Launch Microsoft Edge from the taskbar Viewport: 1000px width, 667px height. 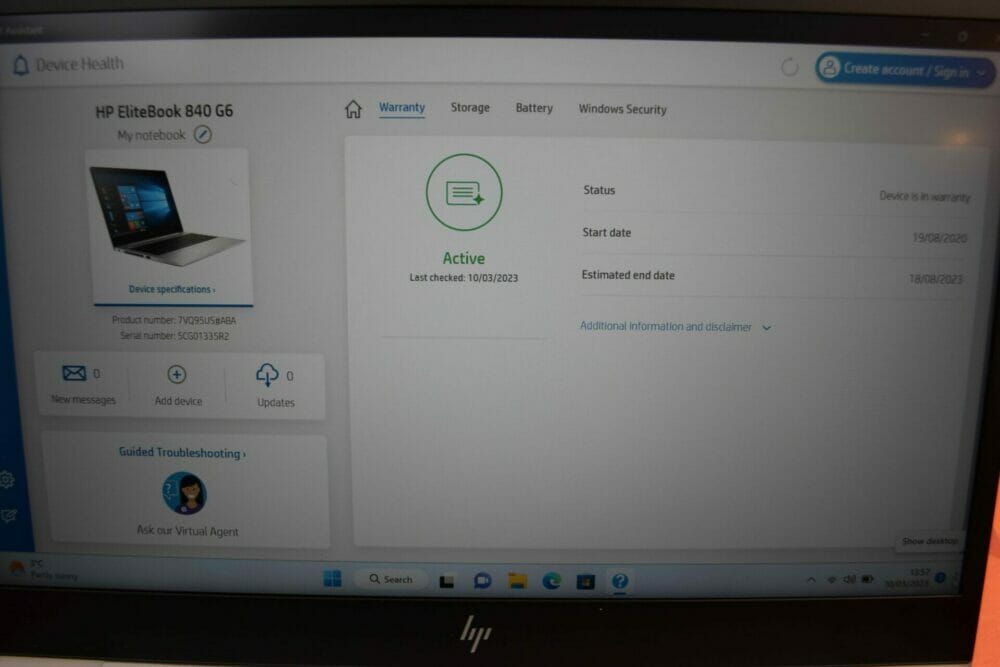click(x=552, y=581)
